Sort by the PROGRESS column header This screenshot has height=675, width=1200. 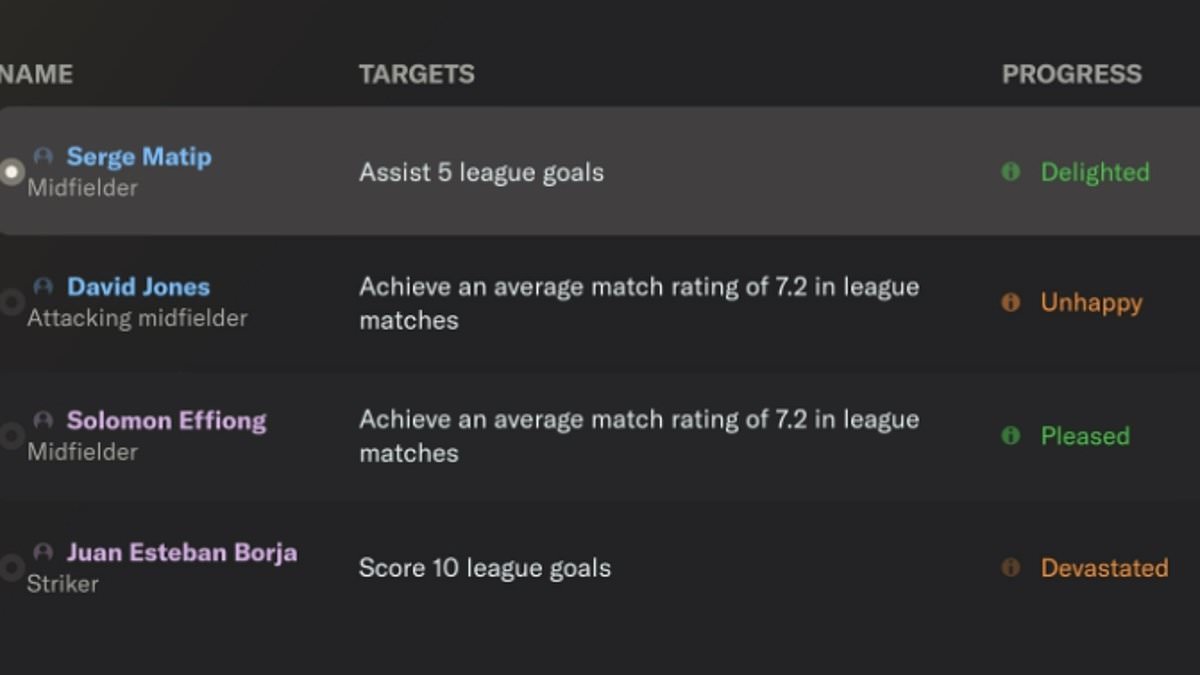click(1071, 74)
